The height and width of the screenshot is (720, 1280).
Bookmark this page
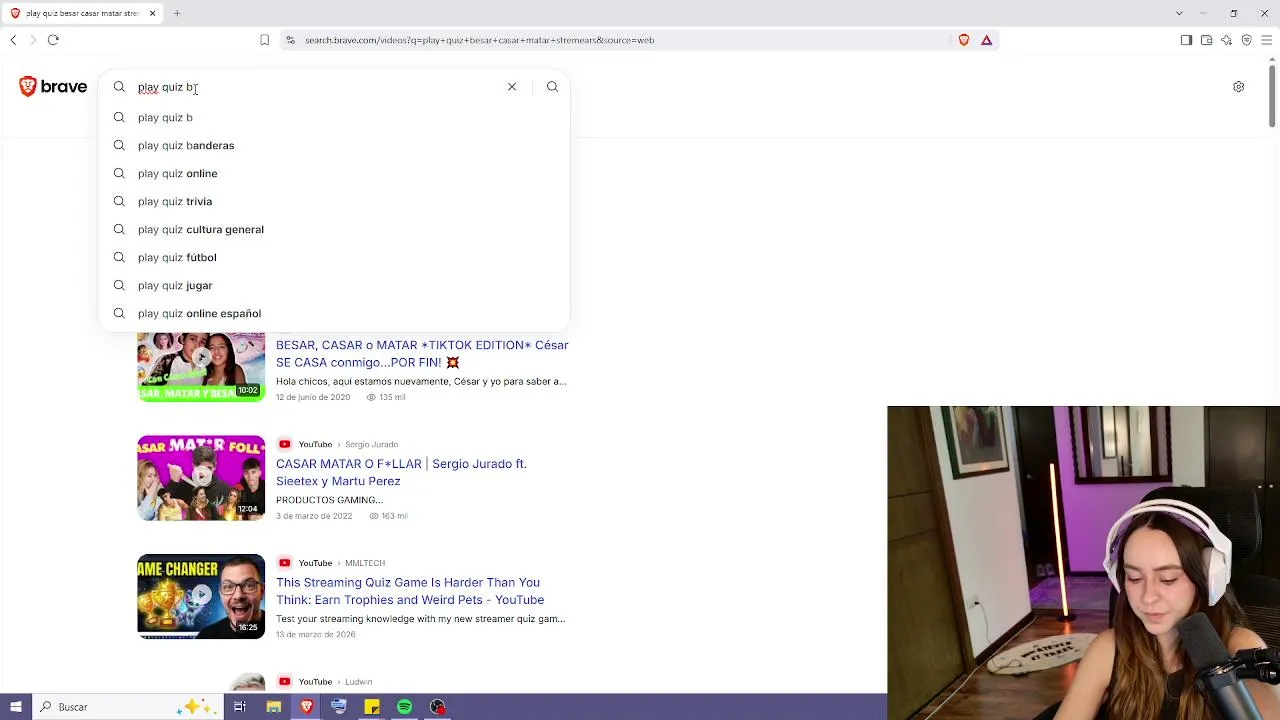264,40
